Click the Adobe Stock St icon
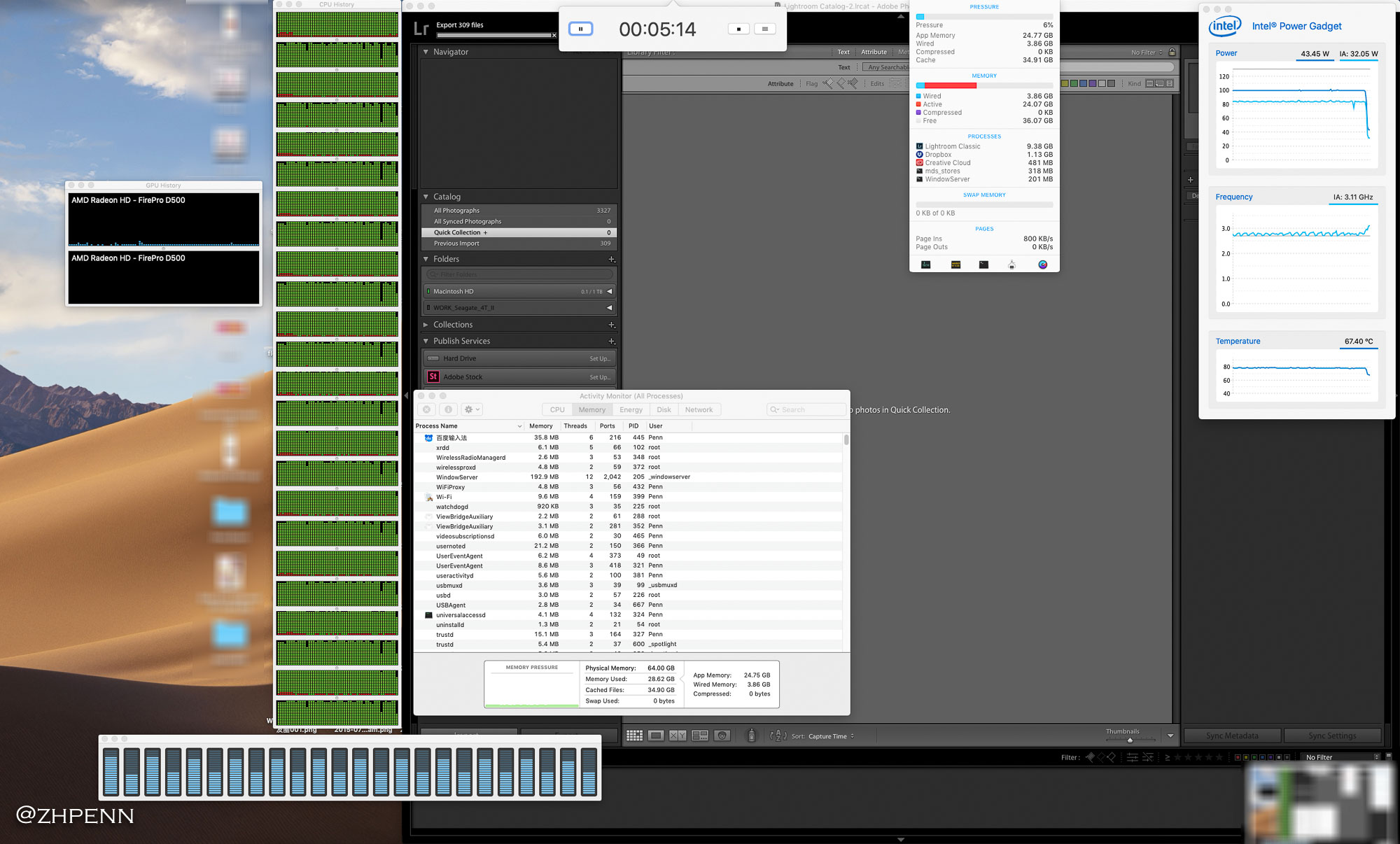Viewport: 1400px width, 844px height. point(433,377)
